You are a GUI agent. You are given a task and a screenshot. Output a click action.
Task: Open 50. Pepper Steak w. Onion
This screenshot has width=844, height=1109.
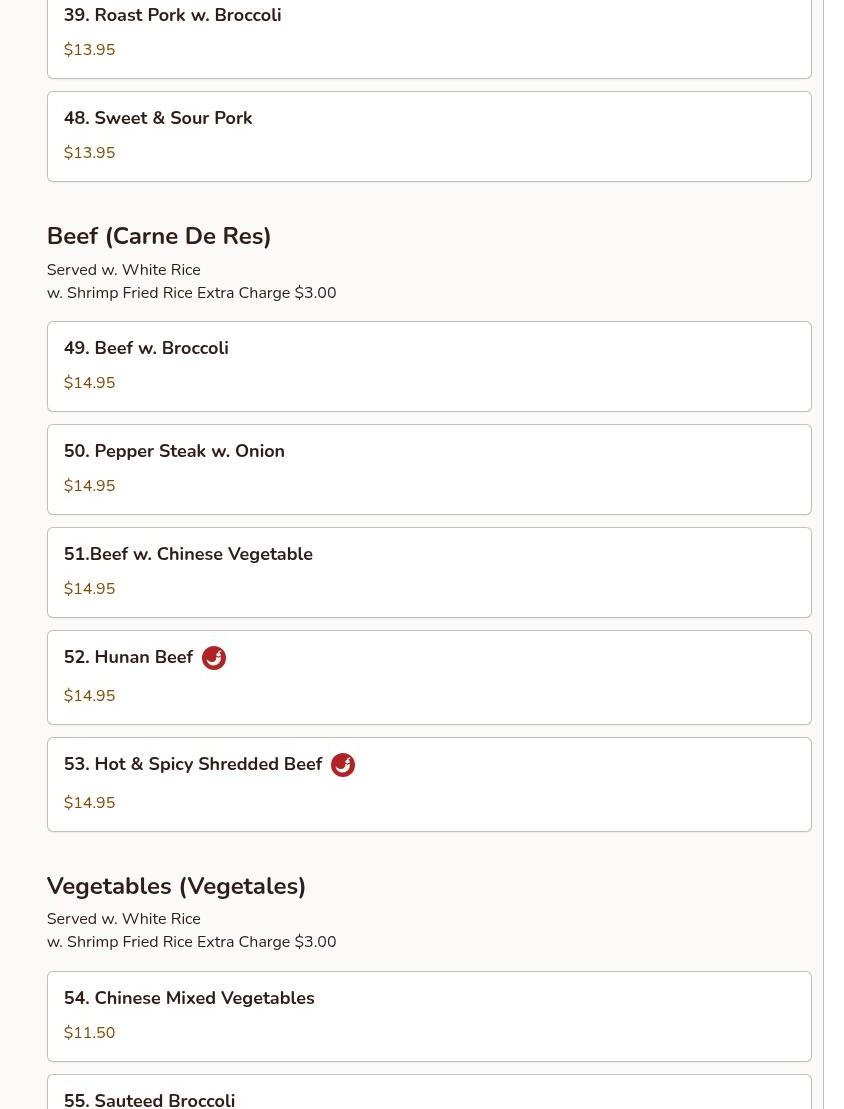[x=429, y=470]
